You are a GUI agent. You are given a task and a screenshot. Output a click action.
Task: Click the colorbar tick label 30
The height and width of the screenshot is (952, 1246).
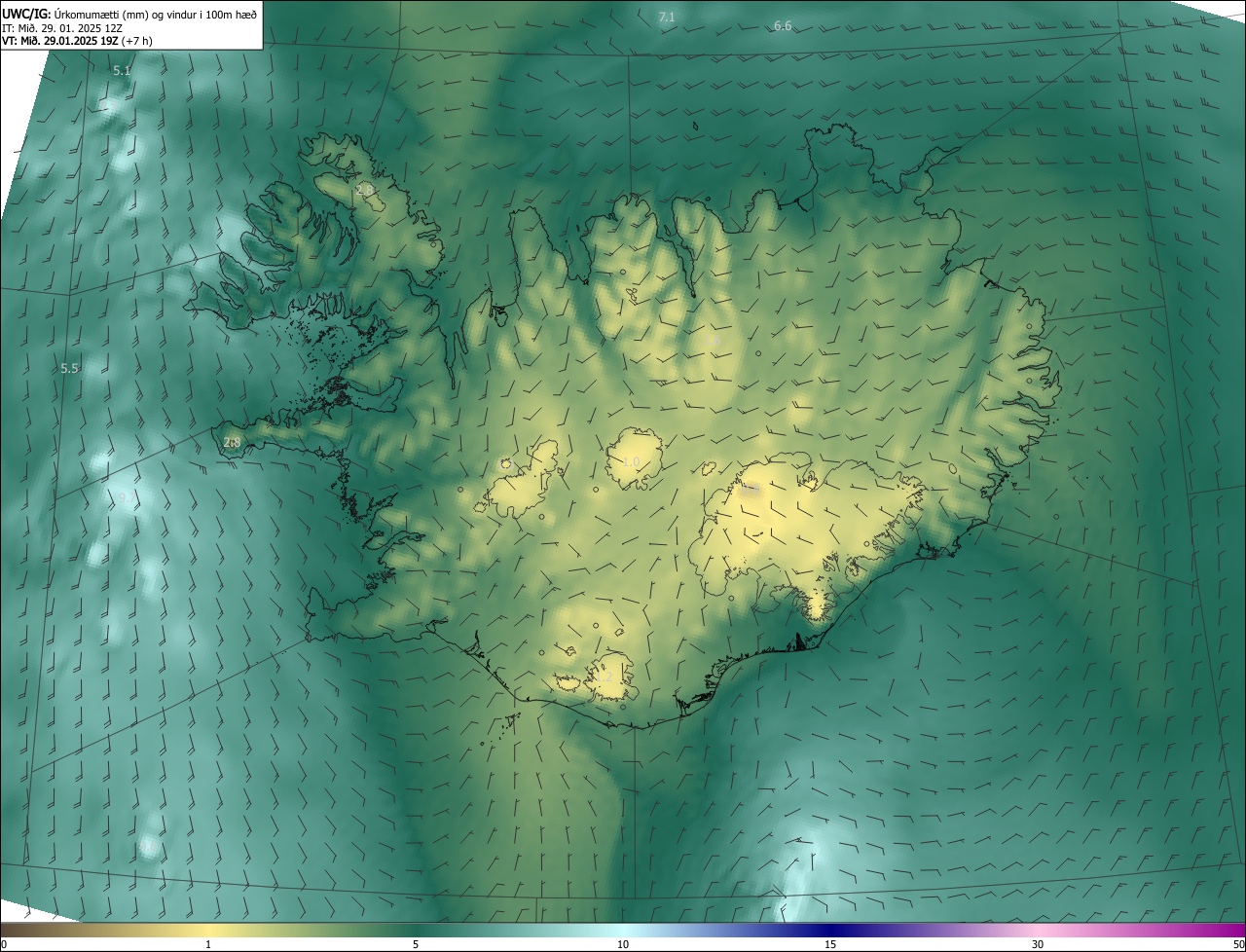coord(1038,945)
